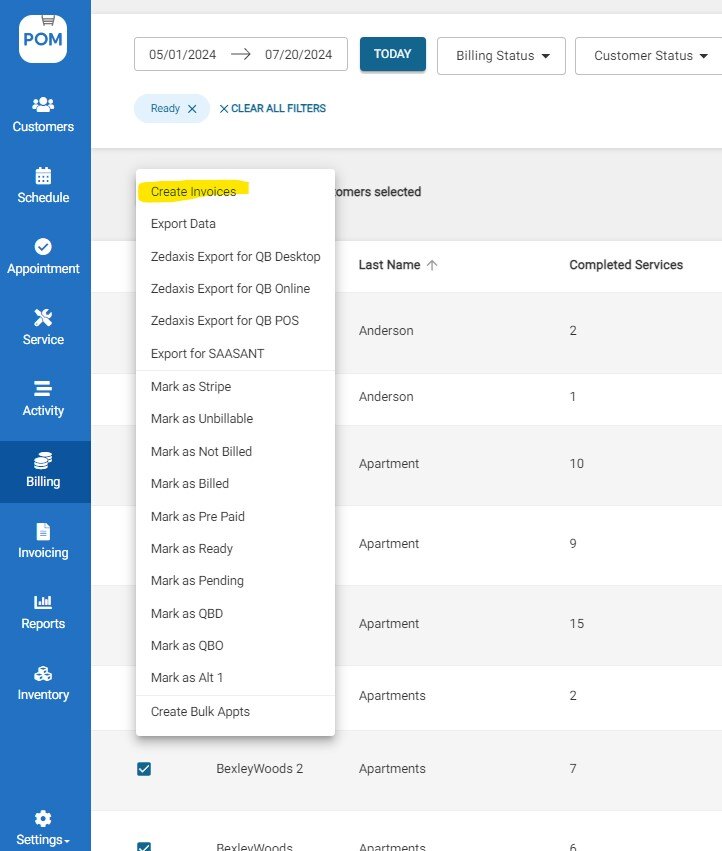The width and height of the screenshot is (722, 851).
Task: Expand the Billing Status dropdown
Action: point(502,56)
